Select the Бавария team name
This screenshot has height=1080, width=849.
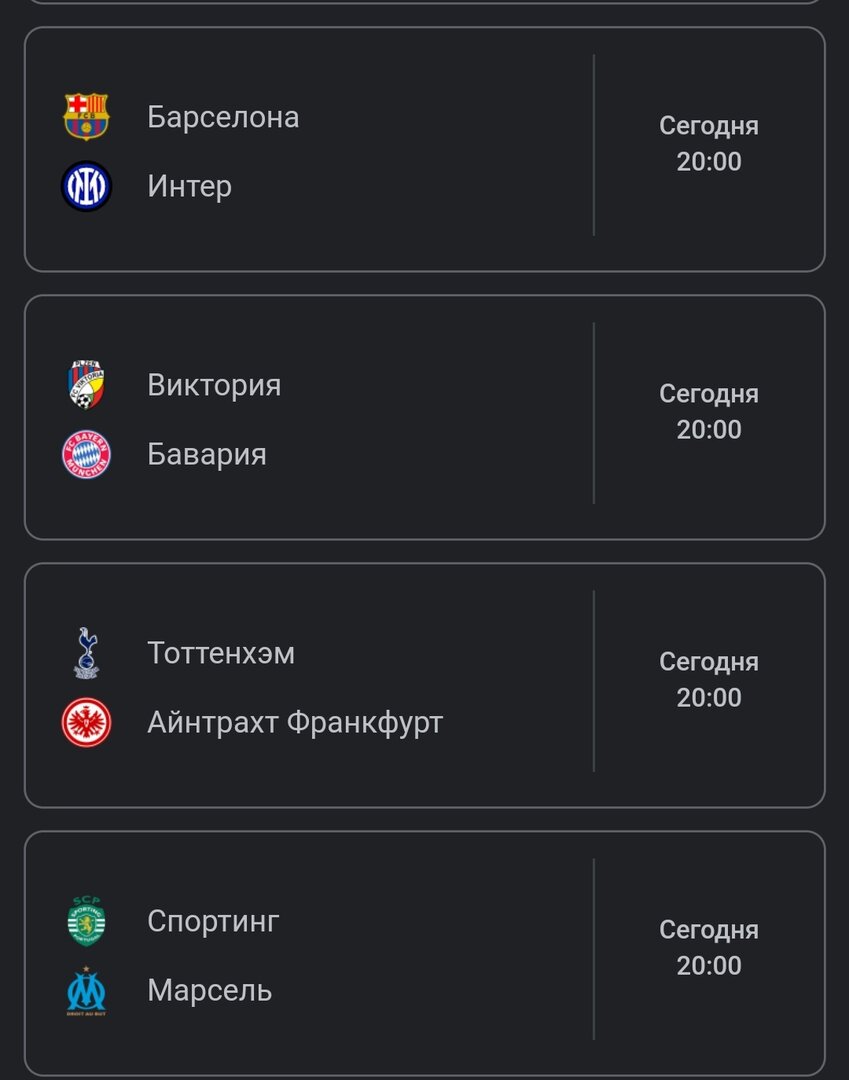click(207, 455)
